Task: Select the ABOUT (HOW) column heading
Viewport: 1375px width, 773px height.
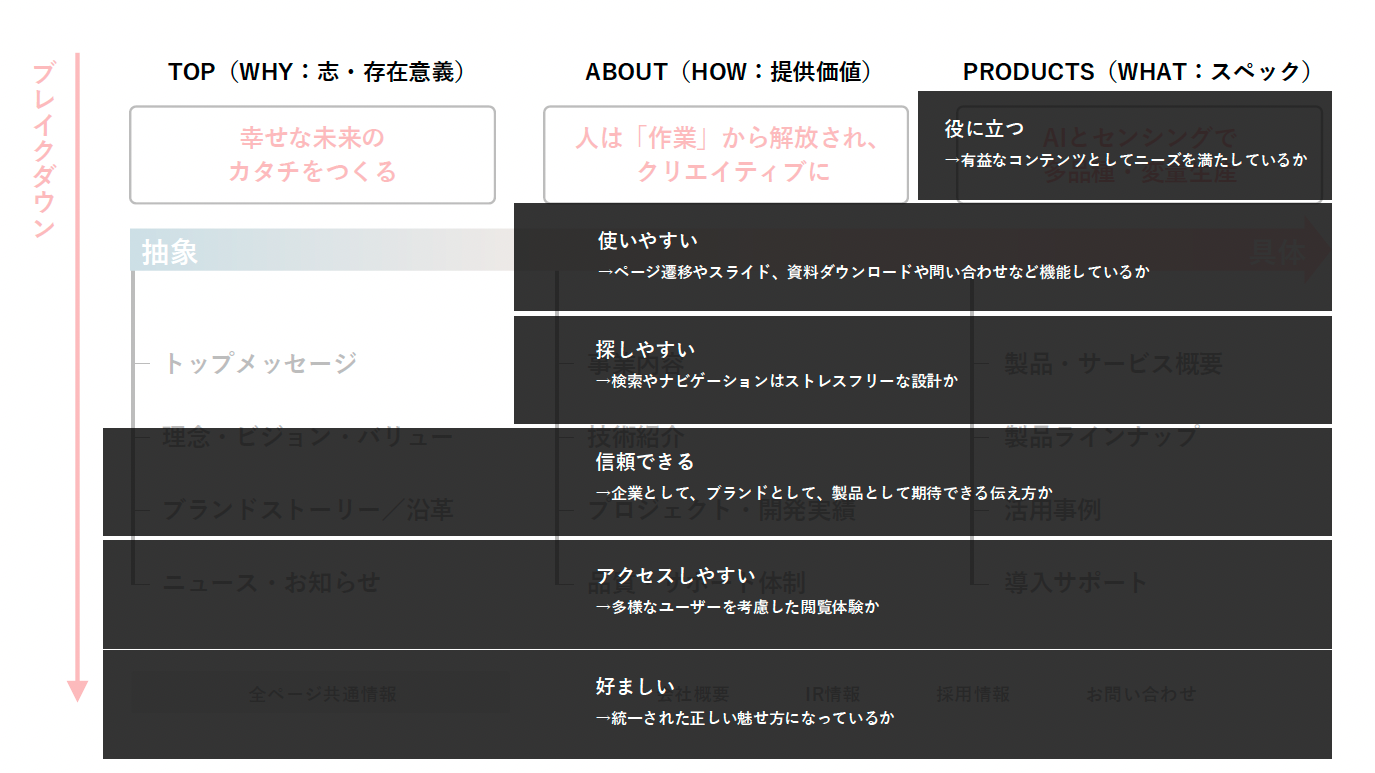Action: [729, 72]
